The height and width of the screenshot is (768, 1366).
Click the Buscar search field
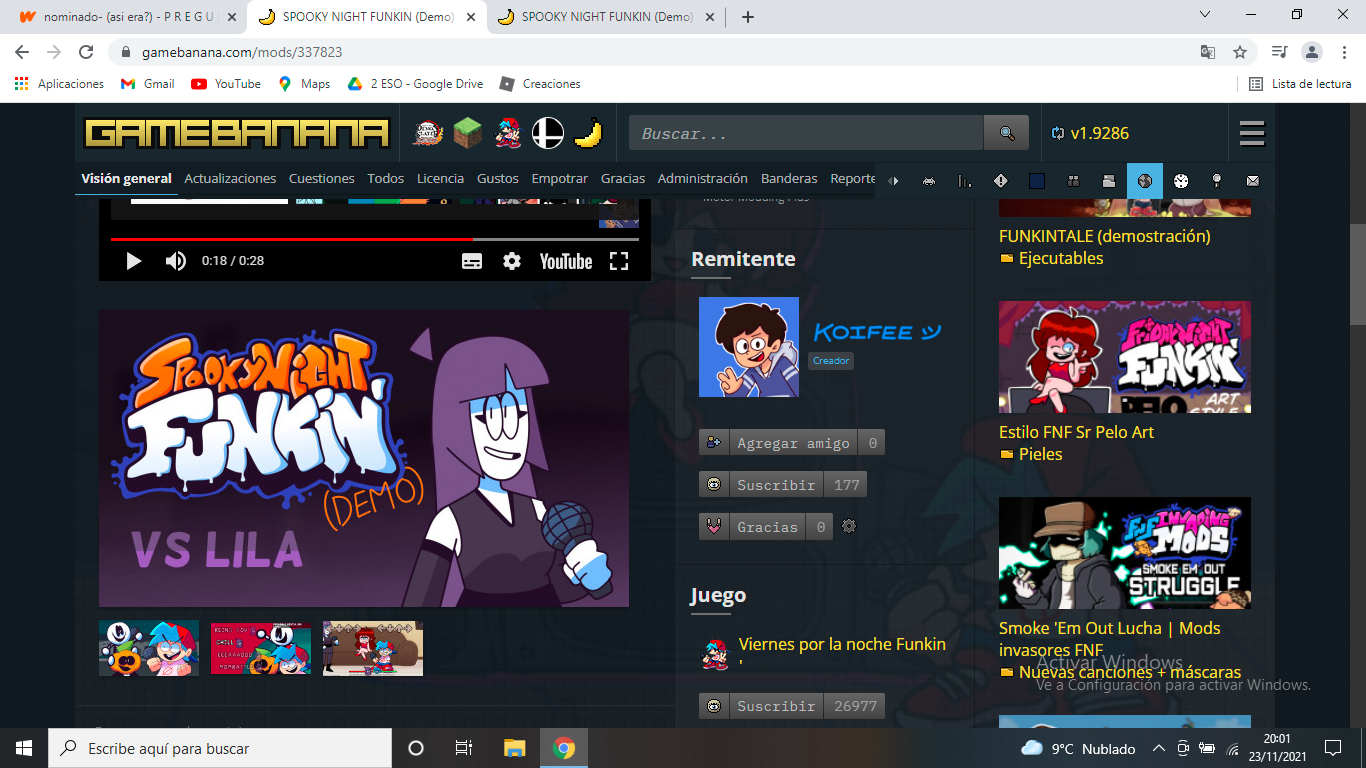tap(806, 133)
